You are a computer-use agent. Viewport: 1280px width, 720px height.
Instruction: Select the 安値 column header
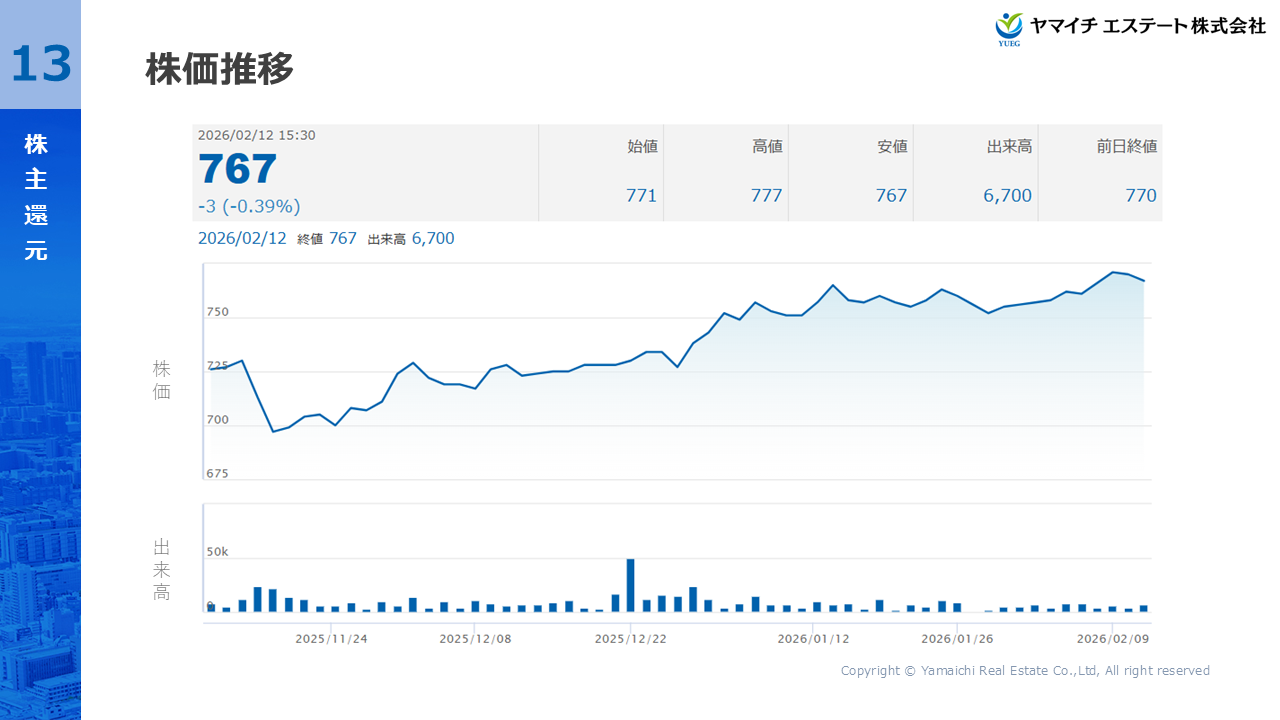point(892,146)
